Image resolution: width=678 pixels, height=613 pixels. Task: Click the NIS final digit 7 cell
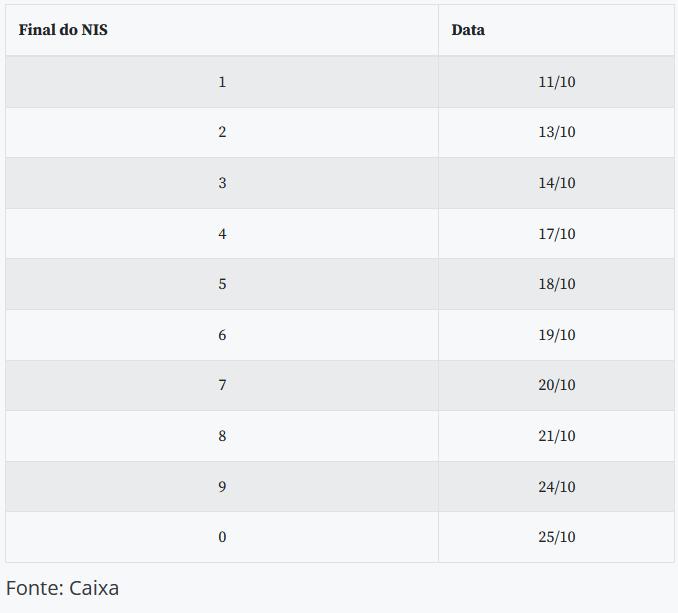click(x=222, y=385)
